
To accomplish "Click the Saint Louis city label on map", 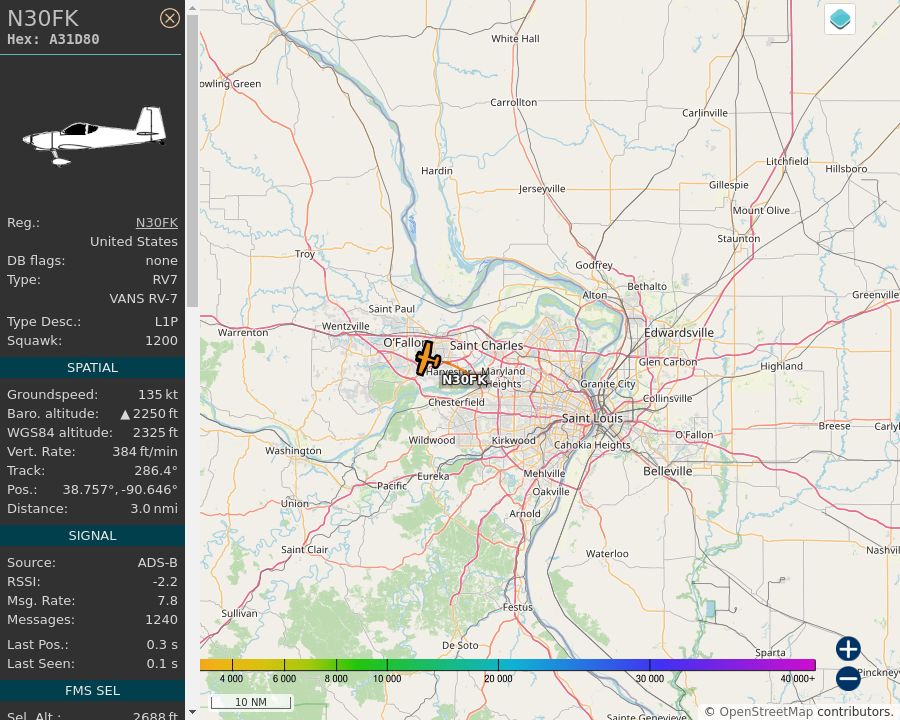I will coord(592,418).
